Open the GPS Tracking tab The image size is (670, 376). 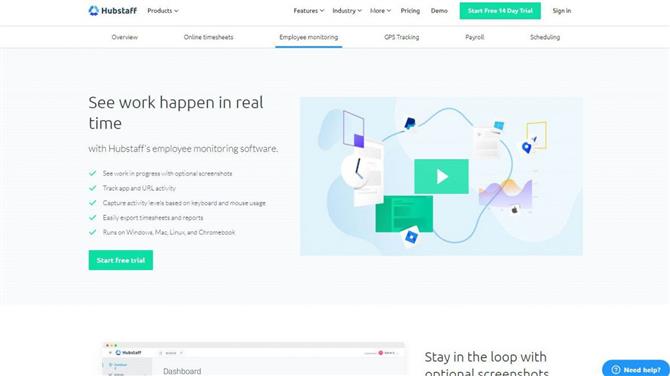(402, 37)
